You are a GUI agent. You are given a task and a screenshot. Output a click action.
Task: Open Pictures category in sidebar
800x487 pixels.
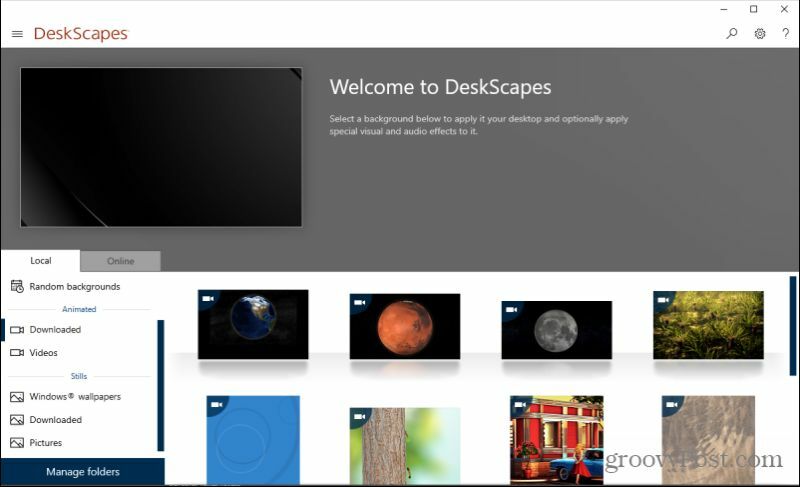tap(45, 443)
